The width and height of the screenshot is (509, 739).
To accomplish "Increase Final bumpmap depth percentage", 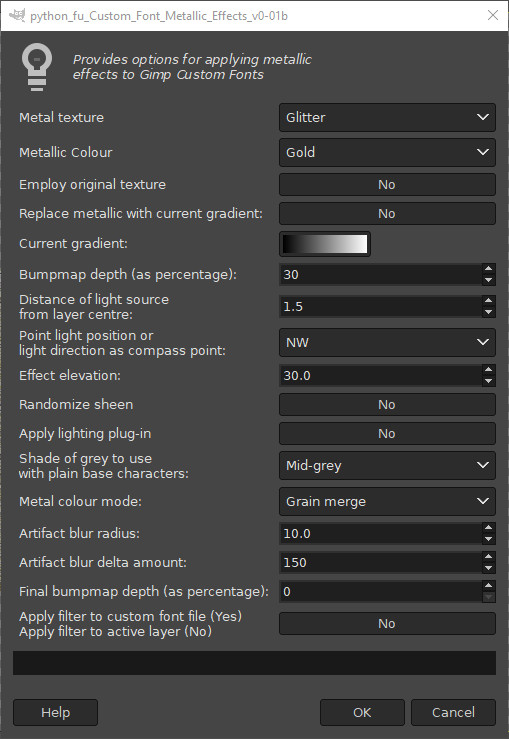I will [x=488, y=586].
